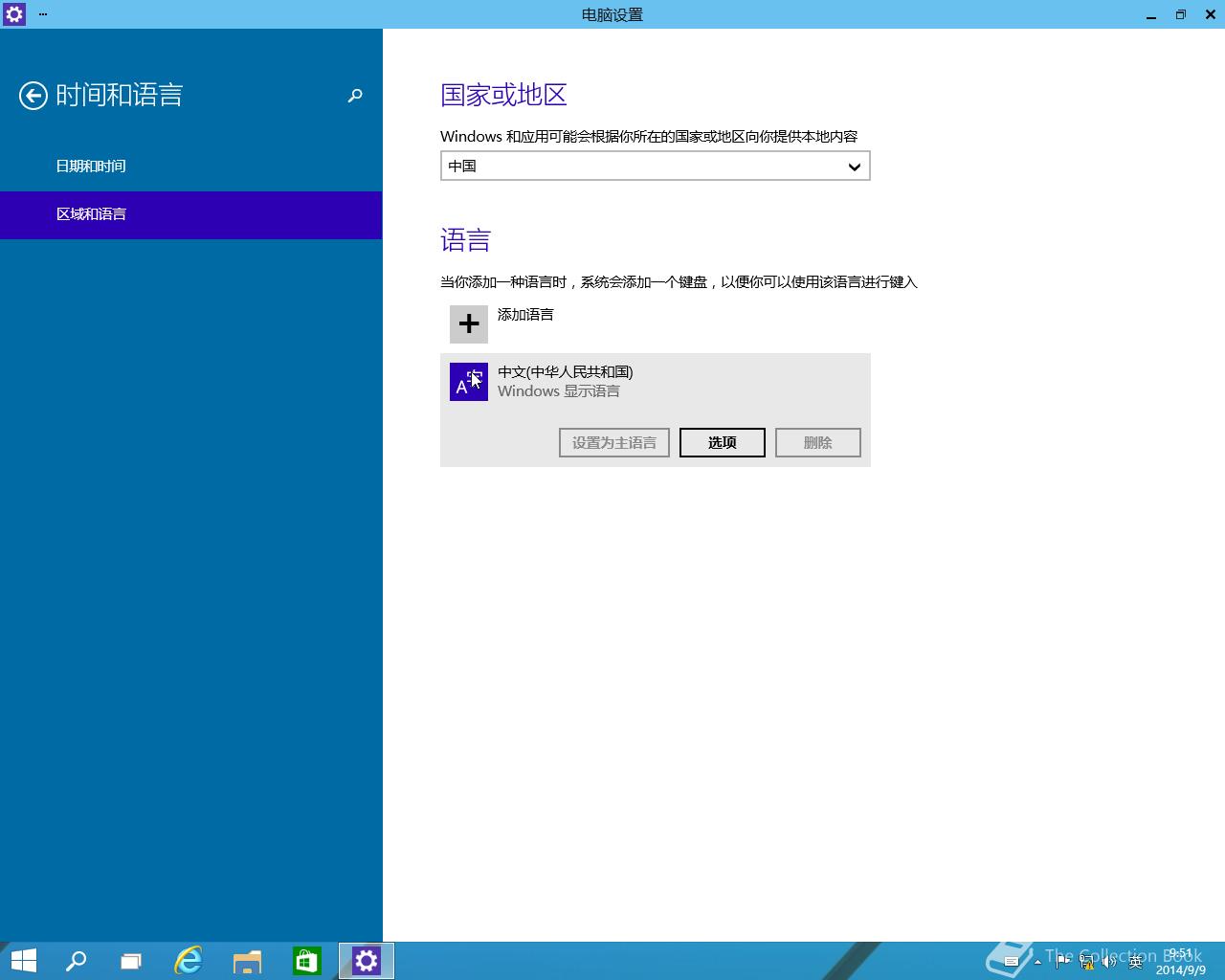Open the Windows Start button
The width and height of the screenshot is (1225, 980).
(x=23, y=961)
